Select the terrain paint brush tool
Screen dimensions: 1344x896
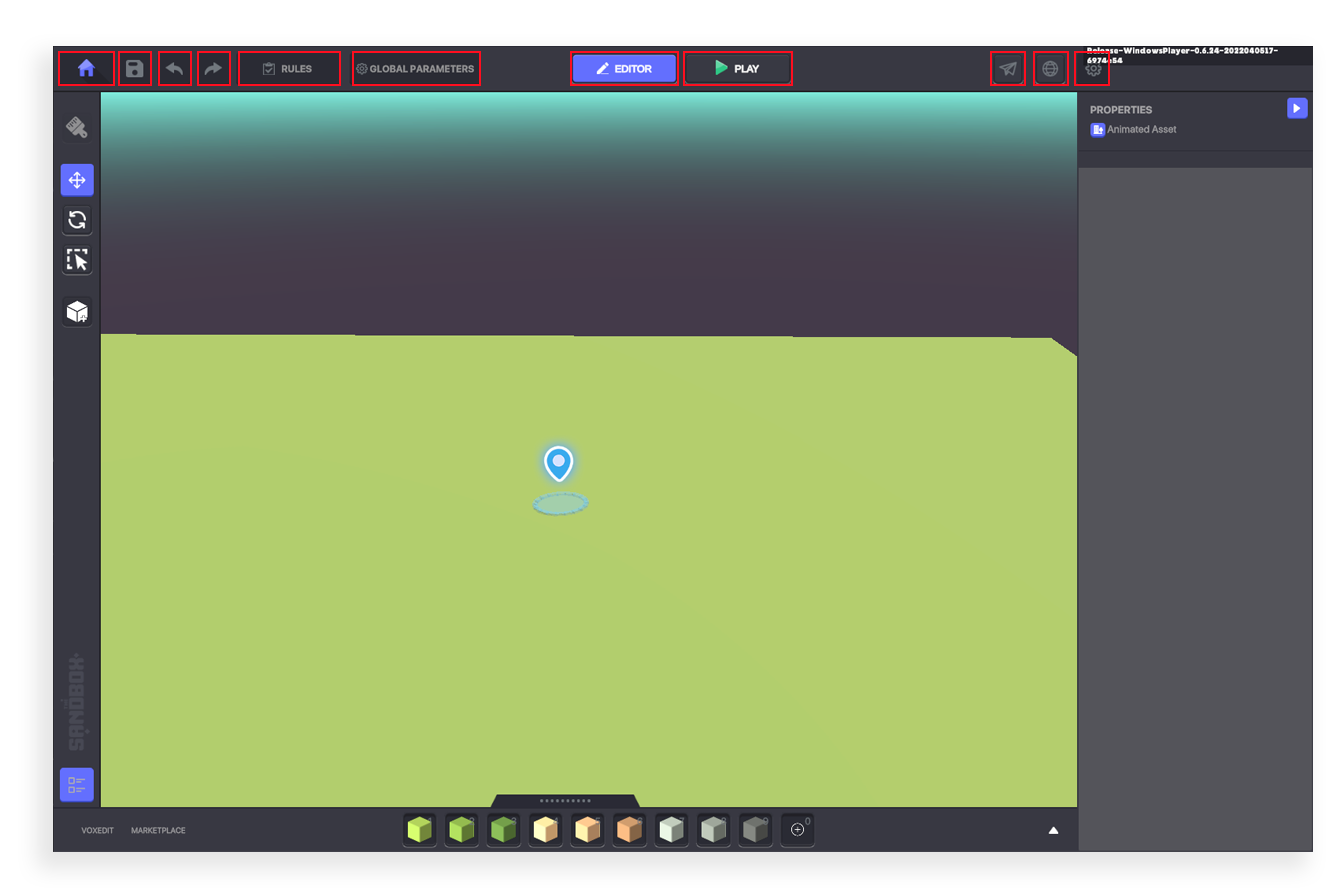[x=77, y=127]
